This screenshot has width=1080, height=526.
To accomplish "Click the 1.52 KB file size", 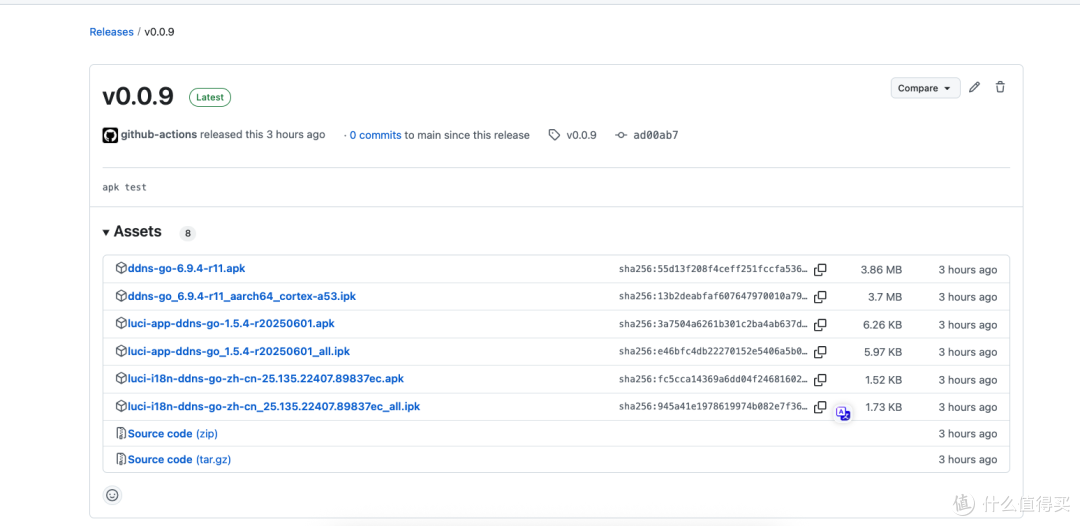I will tap(883, 380).
